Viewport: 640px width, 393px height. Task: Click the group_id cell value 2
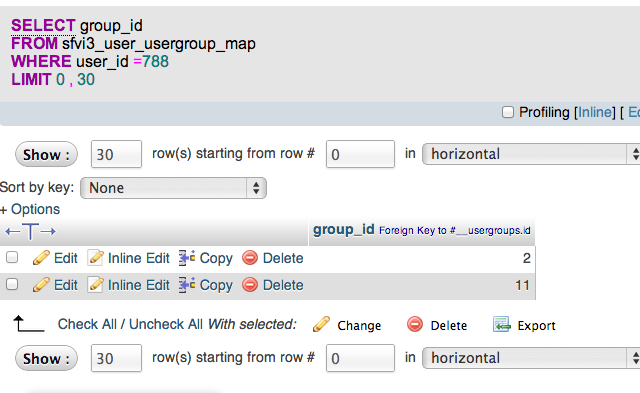pyautogui.click(x=527, y=258)
